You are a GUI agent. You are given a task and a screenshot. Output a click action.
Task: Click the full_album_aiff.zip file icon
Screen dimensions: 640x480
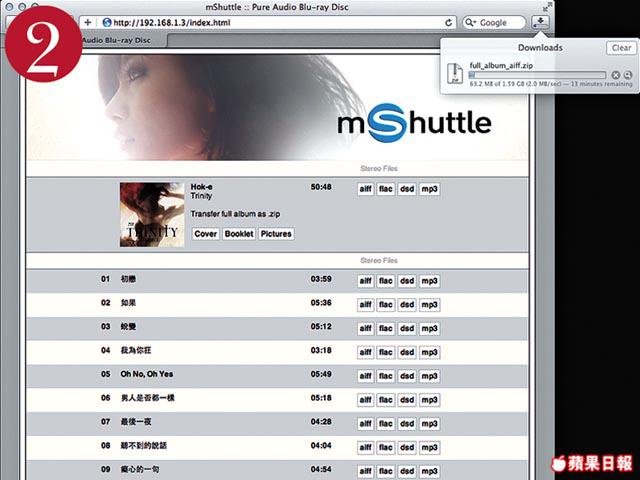click(x=456, y=72)
